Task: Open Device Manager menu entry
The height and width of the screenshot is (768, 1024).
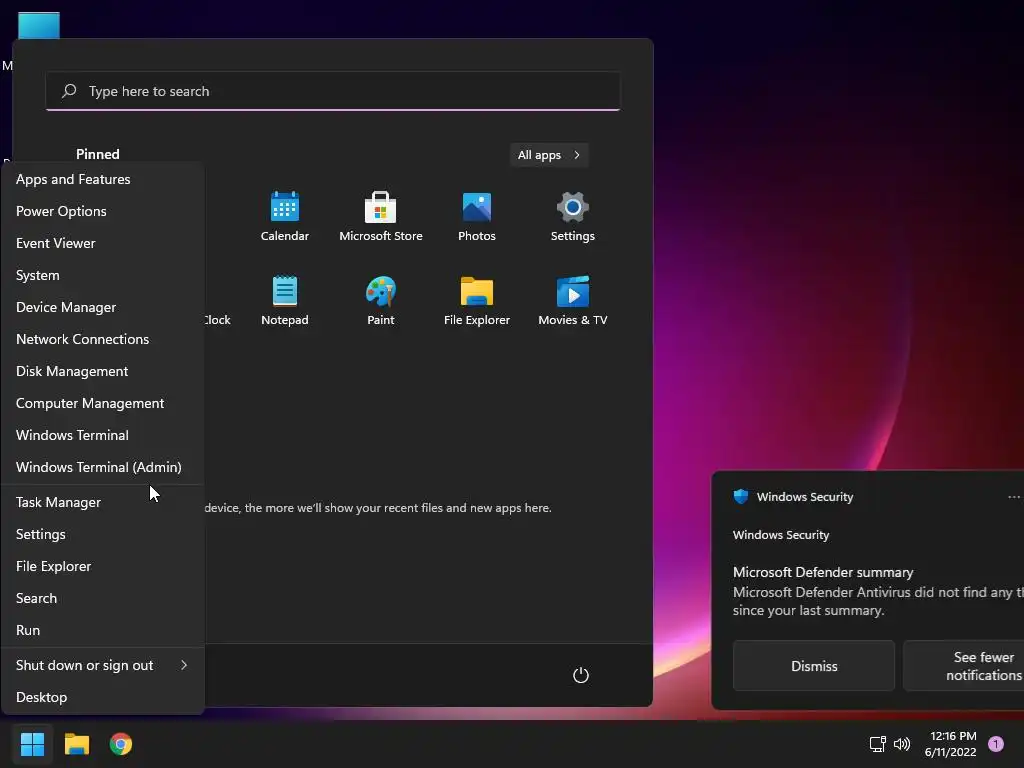Action: [103, 307]
